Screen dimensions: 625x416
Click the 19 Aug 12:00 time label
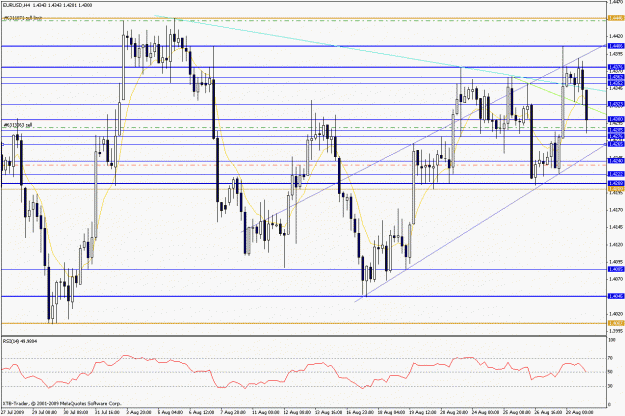(x=422, y=412)
